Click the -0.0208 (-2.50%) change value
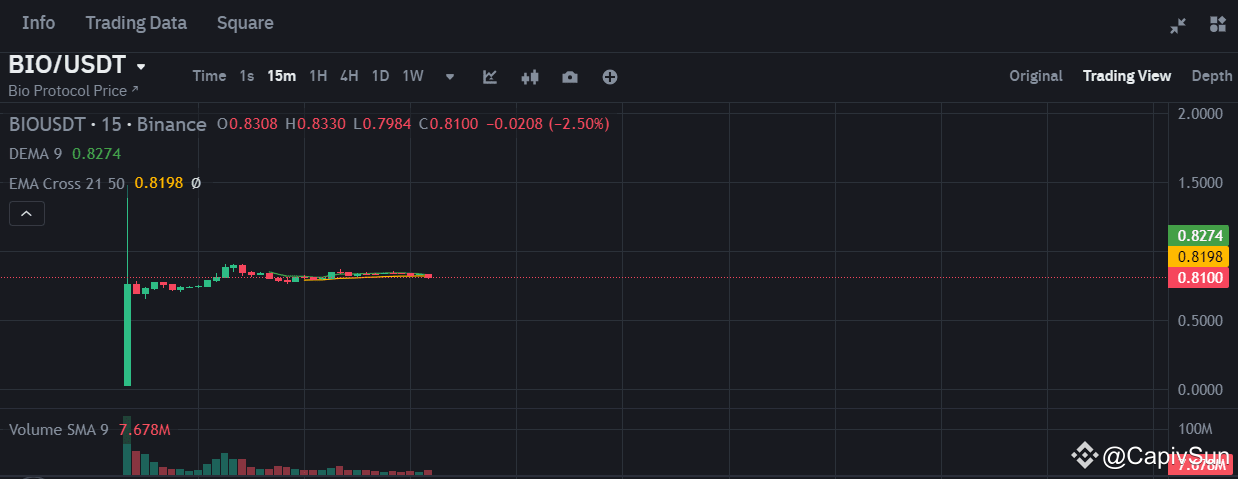 (x=547, y=124)
